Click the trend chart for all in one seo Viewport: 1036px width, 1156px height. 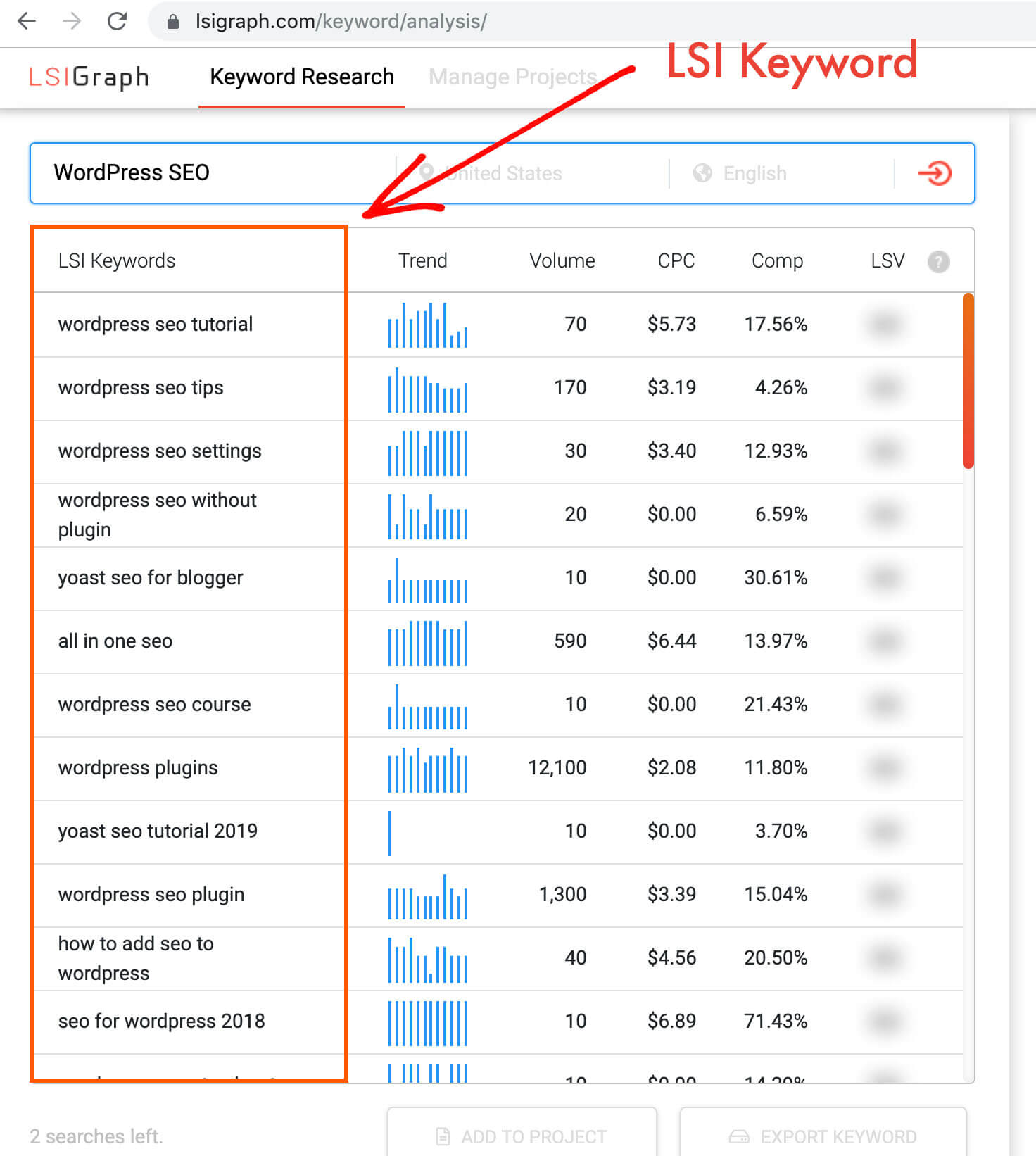(x=428, y=643)
